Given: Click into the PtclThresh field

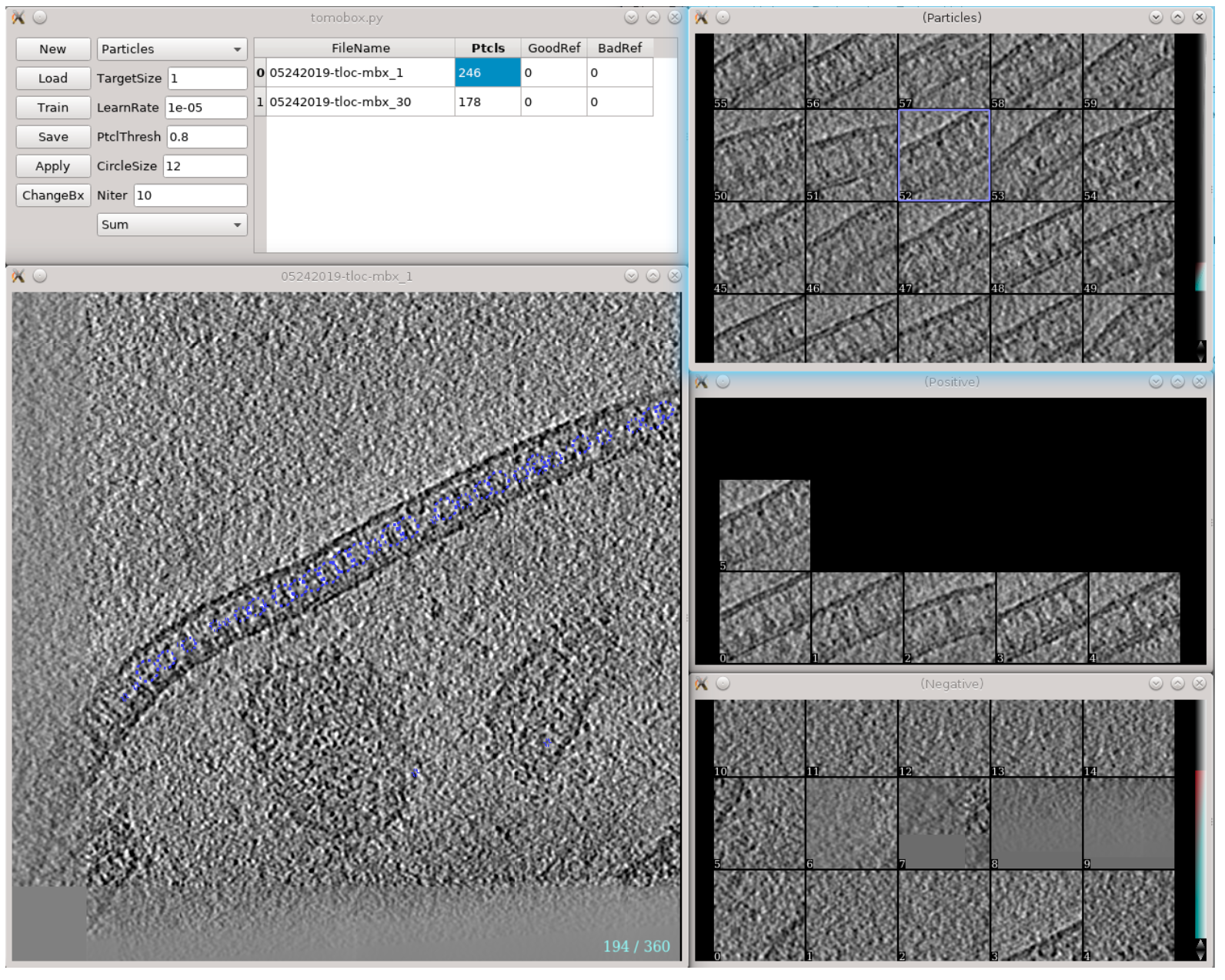Looking at the screenshot, I should pyautogui.click(x=206, y=137).
